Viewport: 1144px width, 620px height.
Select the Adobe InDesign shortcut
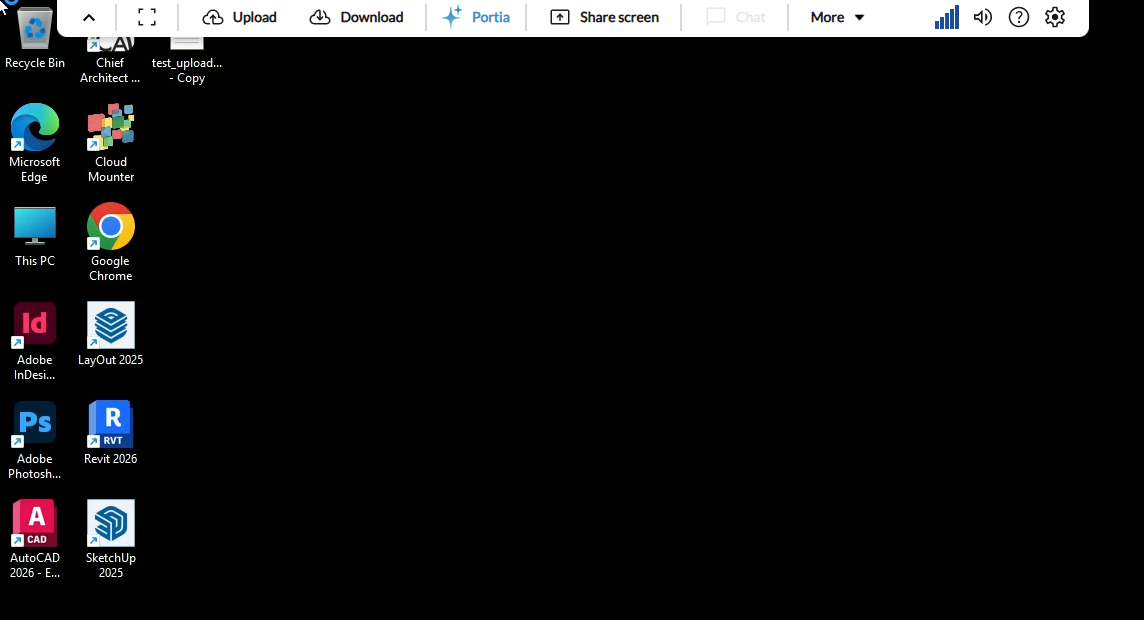pos(34,341)
